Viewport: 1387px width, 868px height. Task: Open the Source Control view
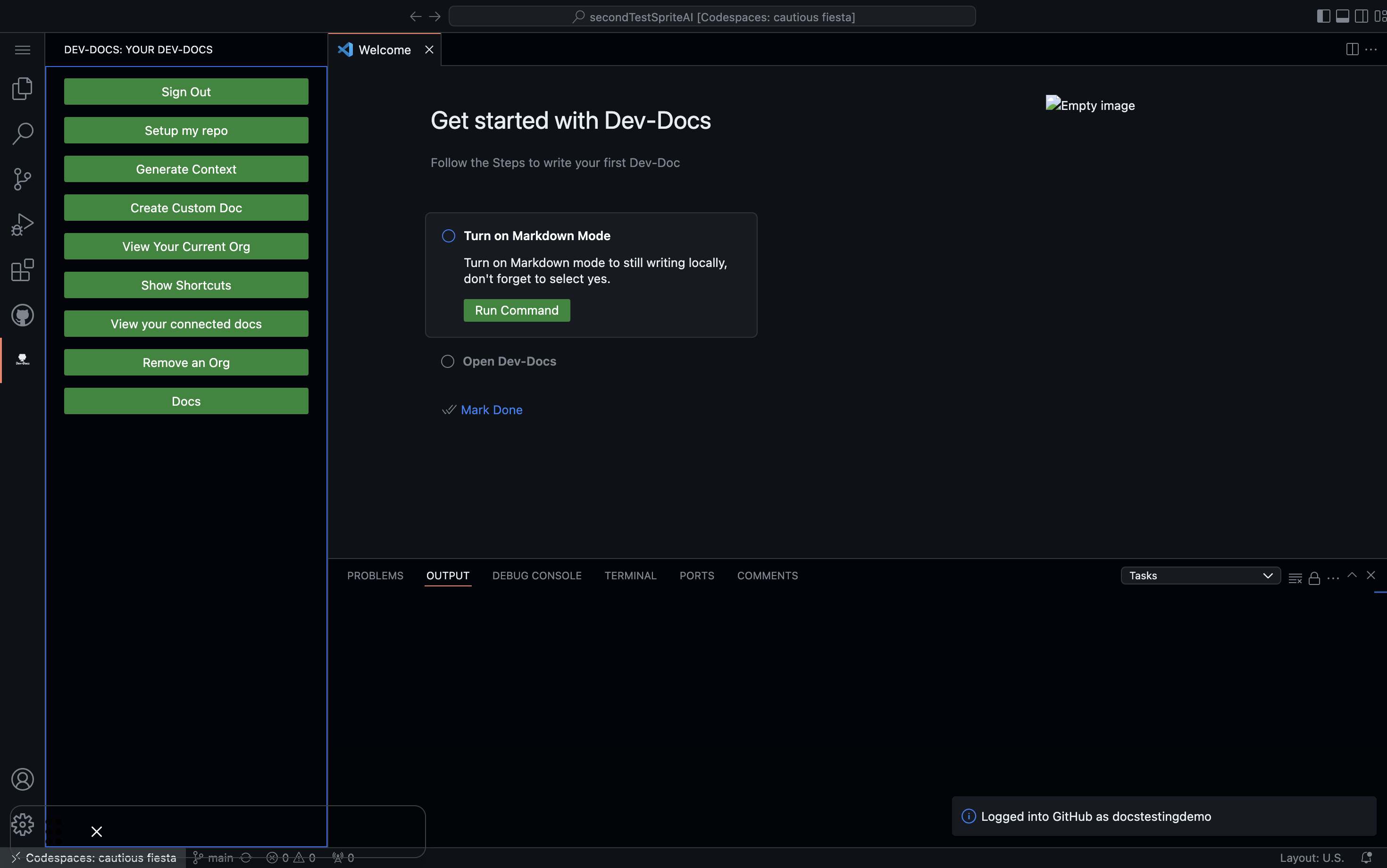click(22, 178)
